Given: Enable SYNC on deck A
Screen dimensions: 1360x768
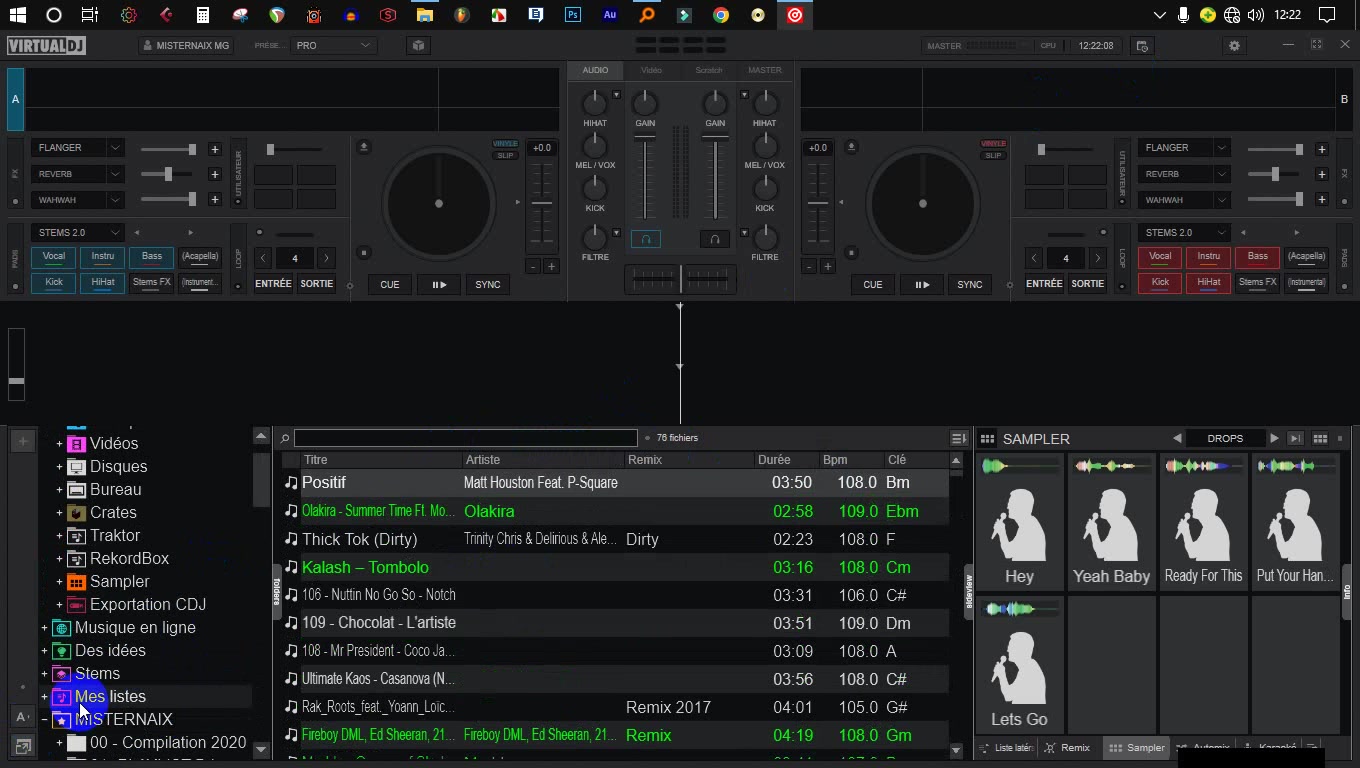Looking at the screenshot, I should 488,285.
